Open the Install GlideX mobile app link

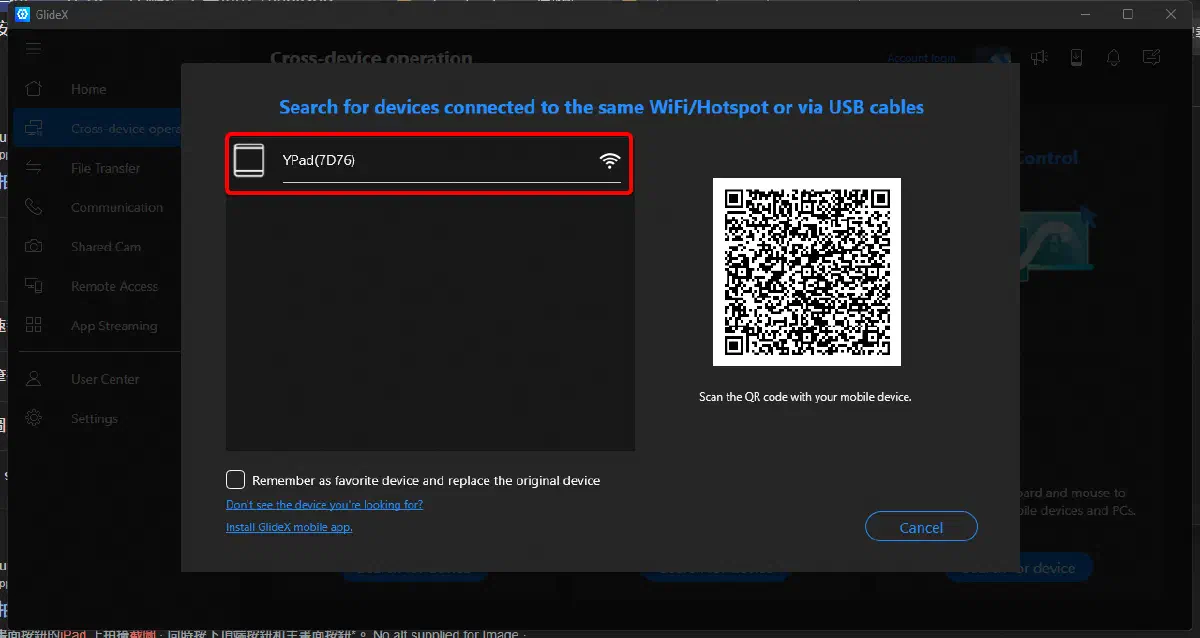tap(289, 526)
